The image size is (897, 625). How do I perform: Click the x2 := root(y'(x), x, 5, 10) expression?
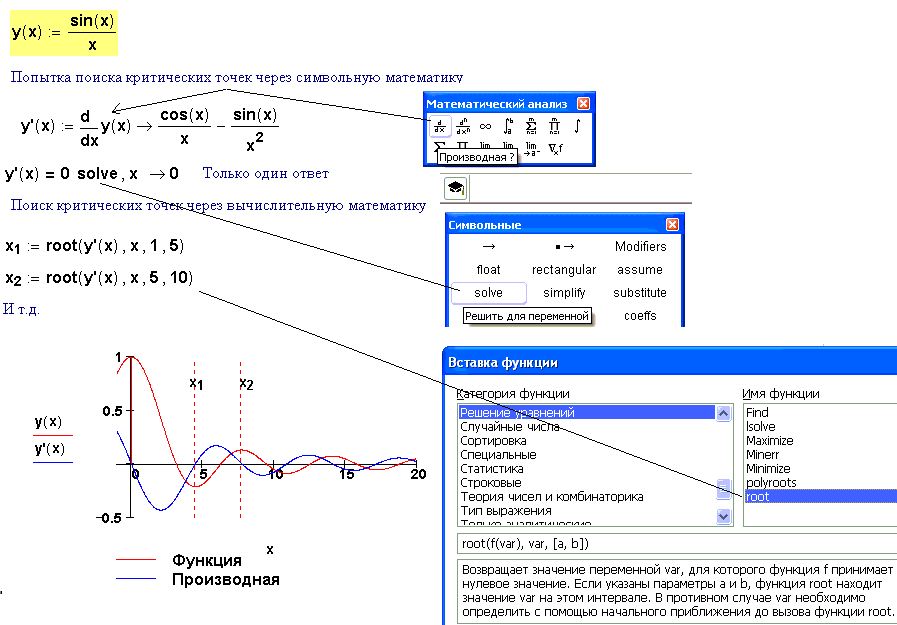click(99, 278)
